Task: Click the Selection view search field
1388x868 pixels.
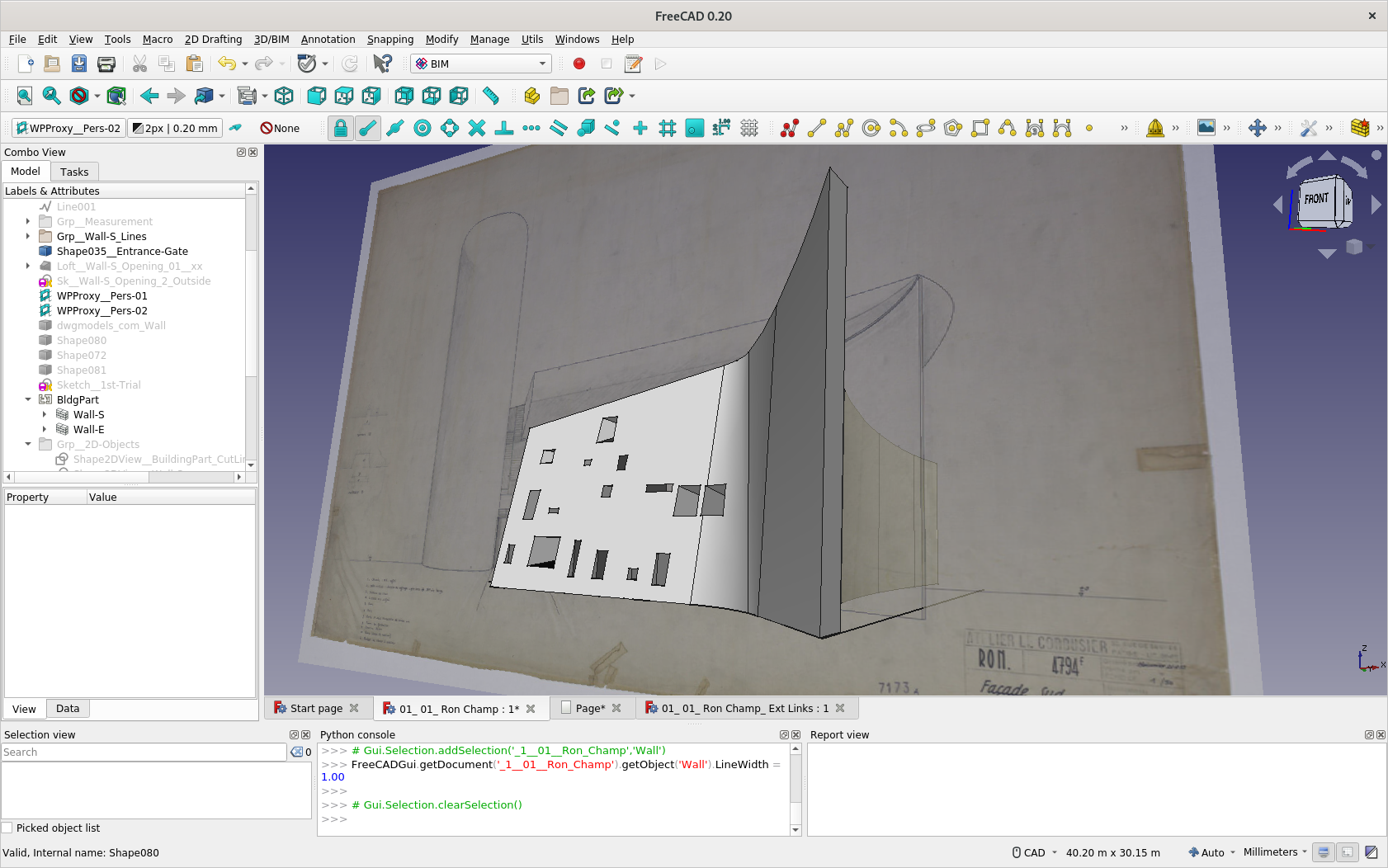Action: point(144,752)
